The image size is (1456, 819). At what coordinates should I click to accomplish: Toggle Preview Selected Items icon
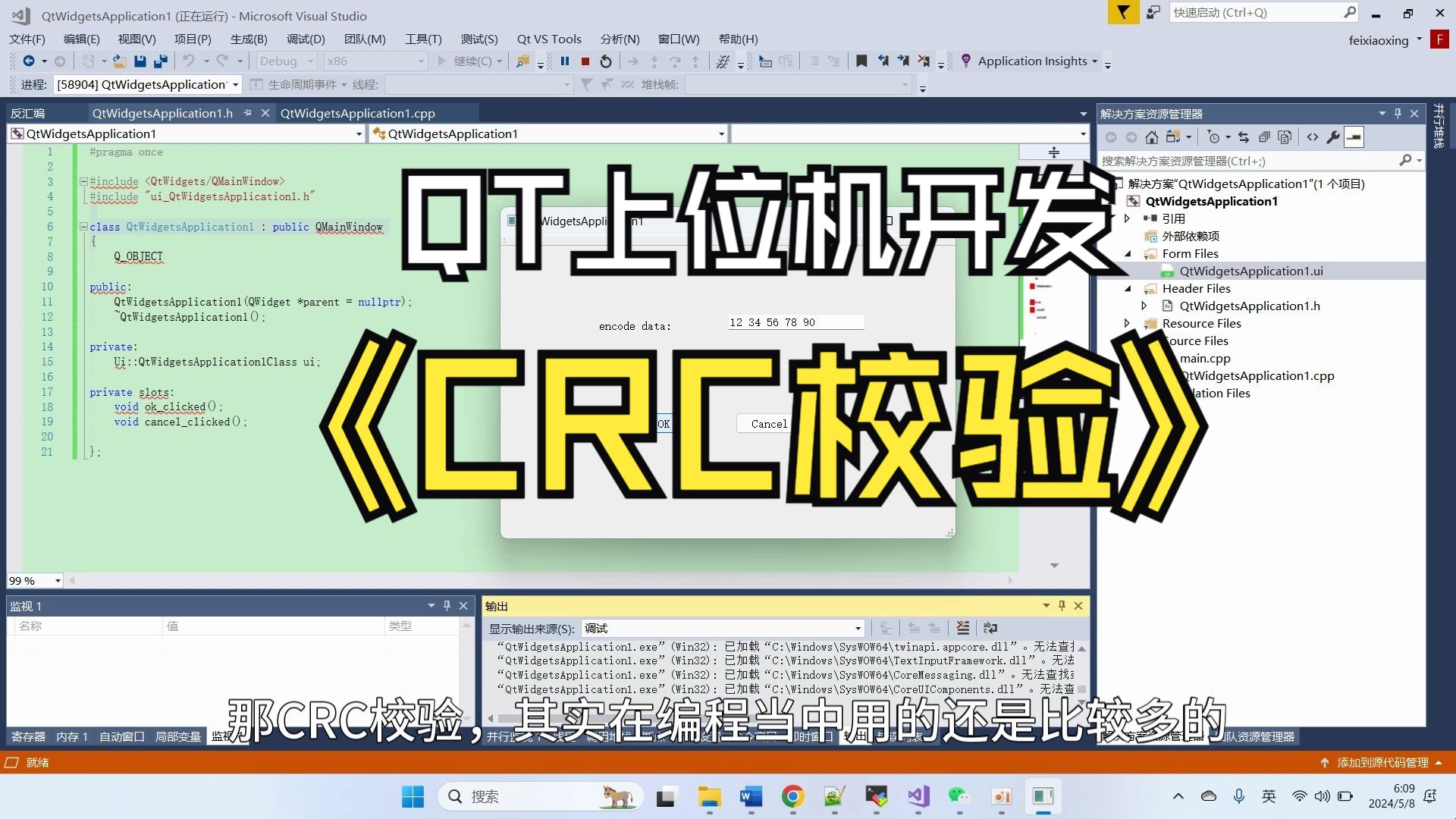pyautogui.click(x=1354, y=137)
